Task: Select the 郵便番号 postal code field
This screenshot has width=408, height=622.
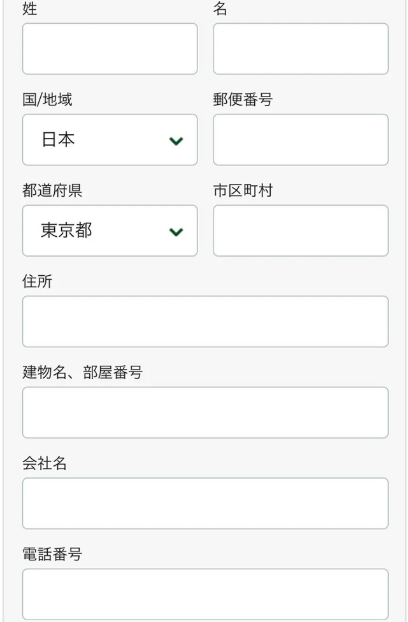Action: pos(301,140)
